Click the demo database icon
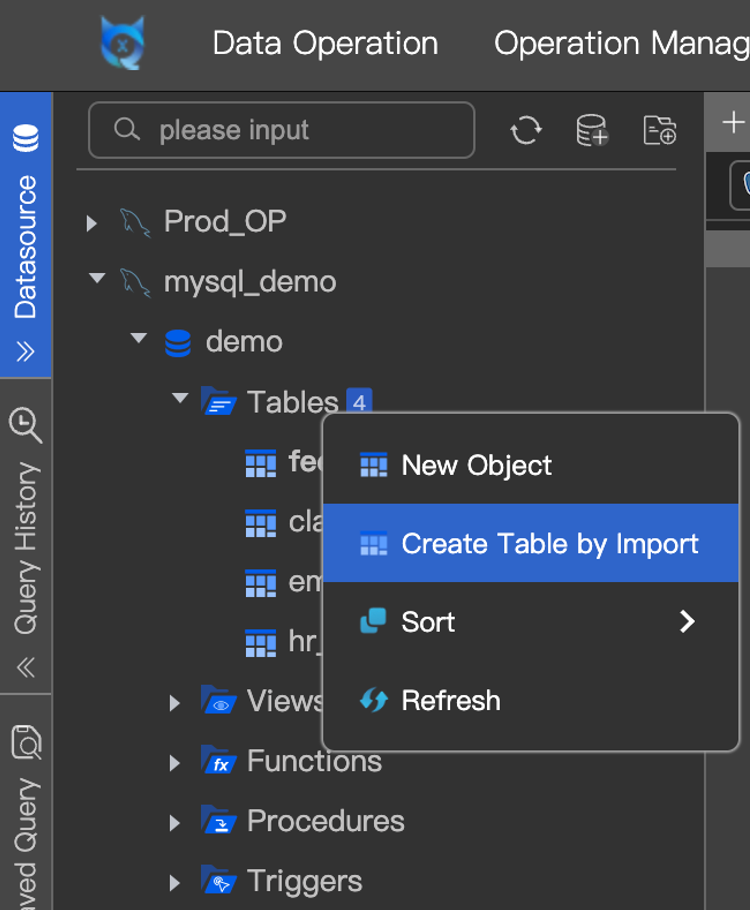 click(x=178, y=342)
